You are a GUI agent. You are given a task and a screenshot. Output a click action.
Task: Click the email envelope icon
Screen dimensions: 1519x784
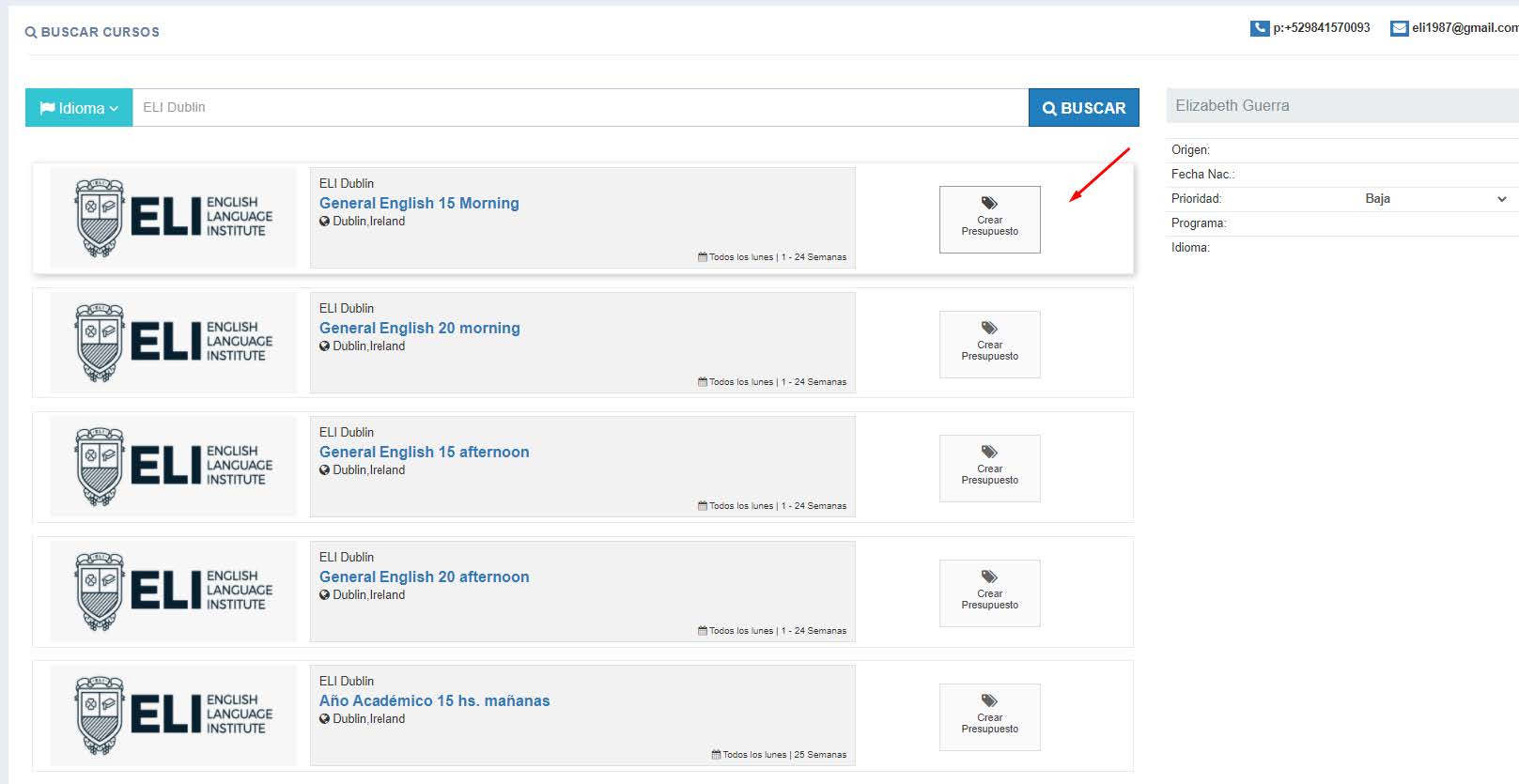(x=1399, y=28)
